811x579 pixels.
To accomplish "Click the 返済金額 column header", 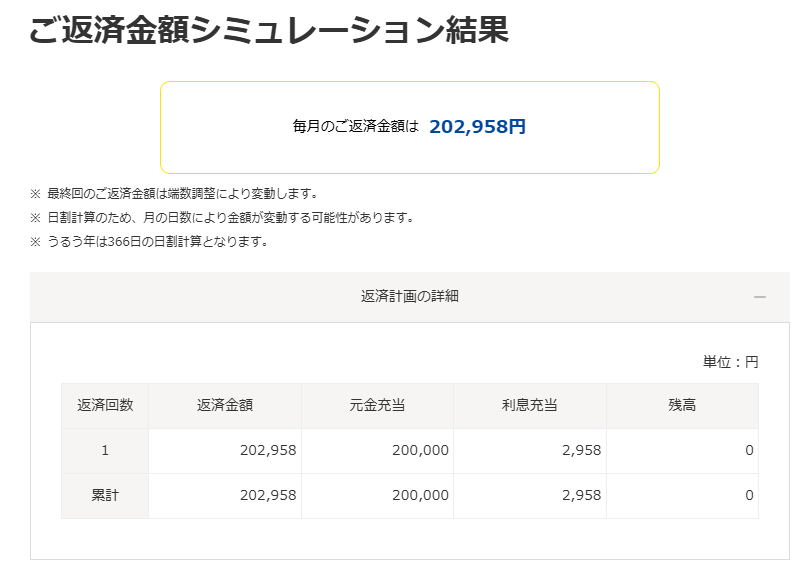I will (x=225, y=405).
